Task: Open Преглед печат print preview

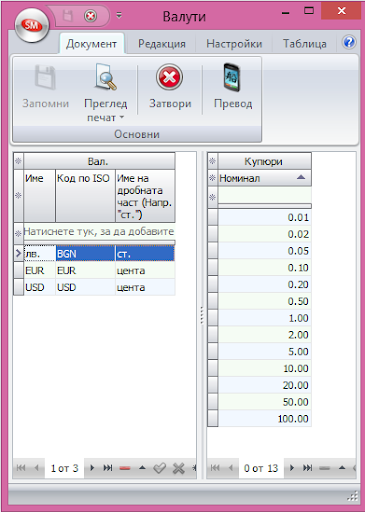Action: point(105,93)
